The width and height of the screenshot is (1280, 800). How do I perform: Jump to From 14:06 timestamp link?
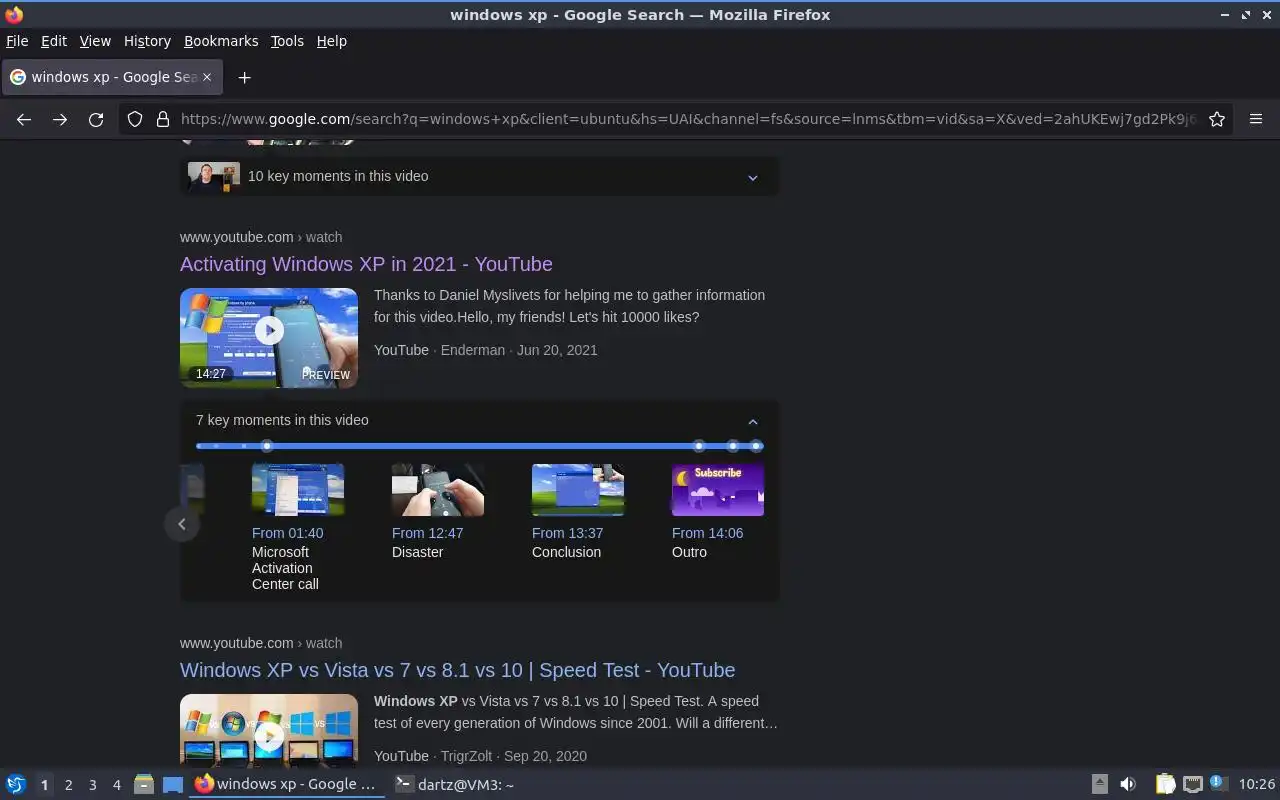[x=707, y=533]
